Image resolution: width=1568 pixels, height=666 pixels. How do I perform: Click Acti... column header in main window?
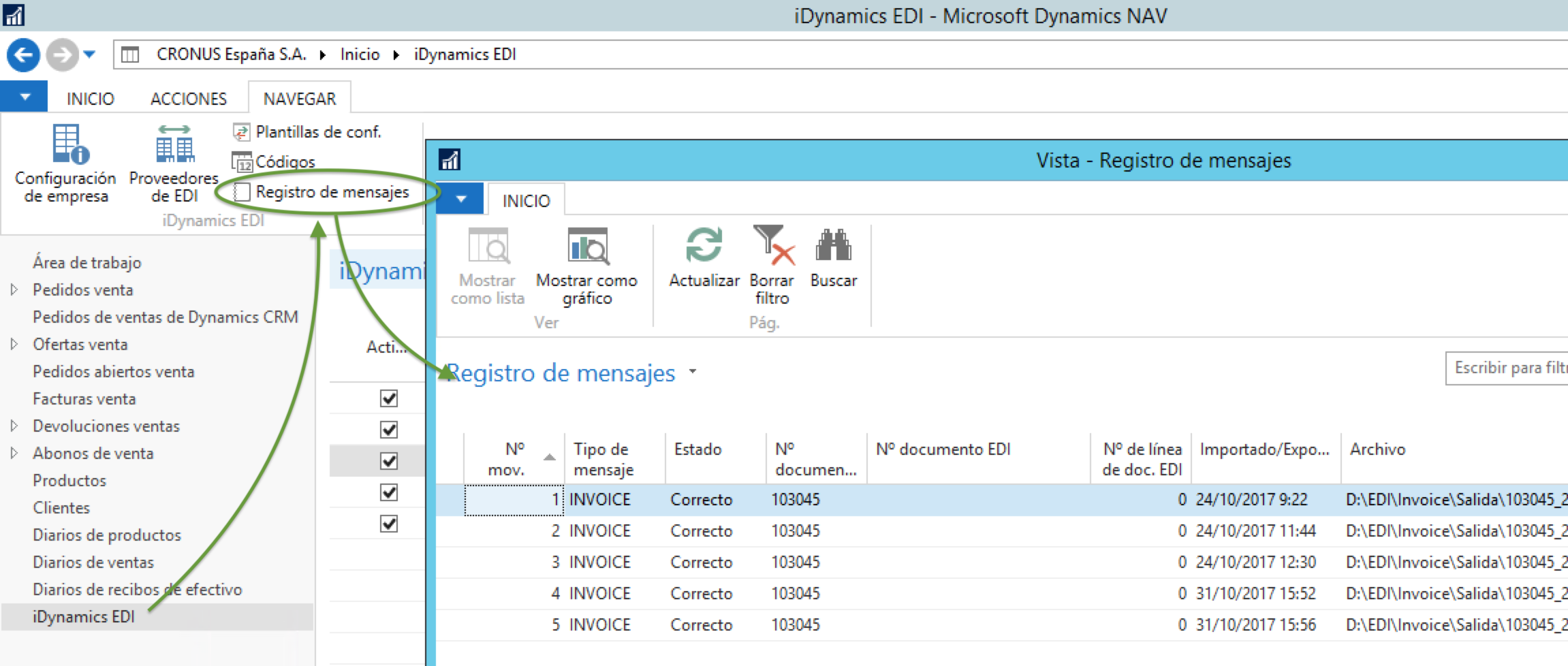click(x=386, y=347)
